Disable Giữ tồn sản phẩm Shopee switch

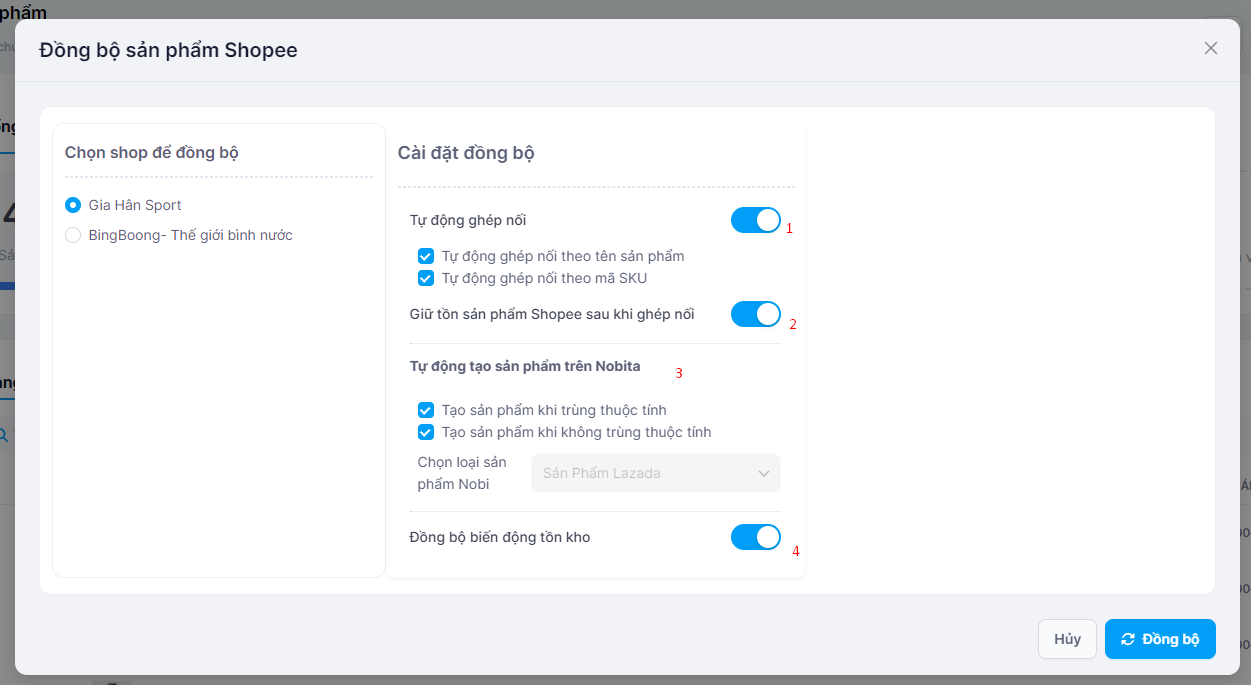(755, 314)
